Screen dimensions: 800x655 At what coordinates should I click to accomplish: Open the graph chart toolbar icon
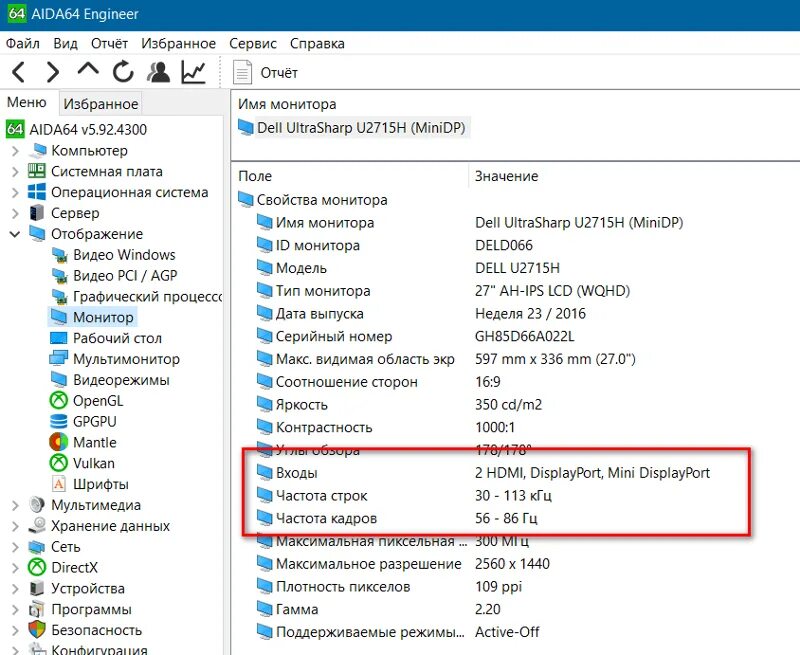pyautogui.click(x=193, y=72)
